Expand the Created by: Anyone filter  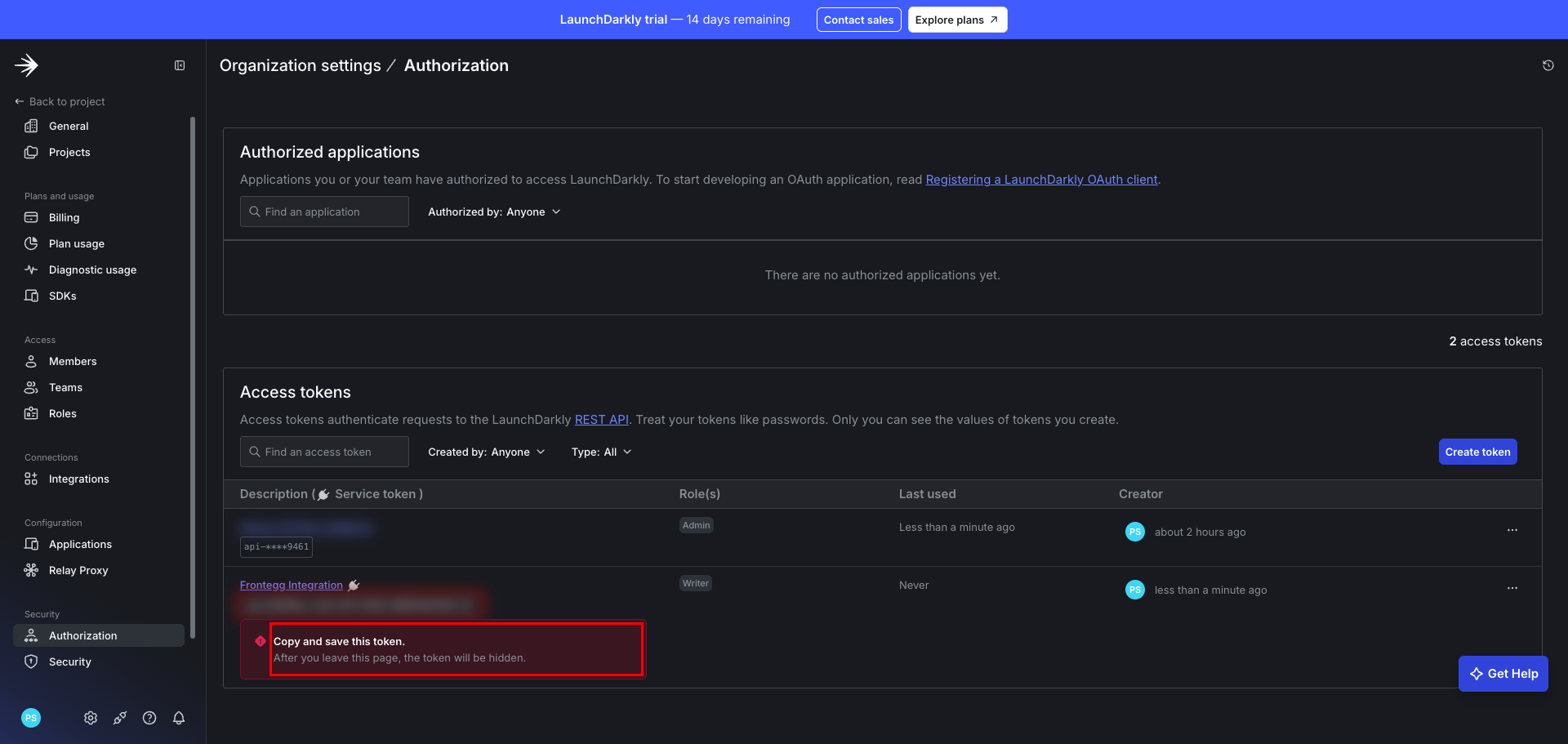click(486, 452)
